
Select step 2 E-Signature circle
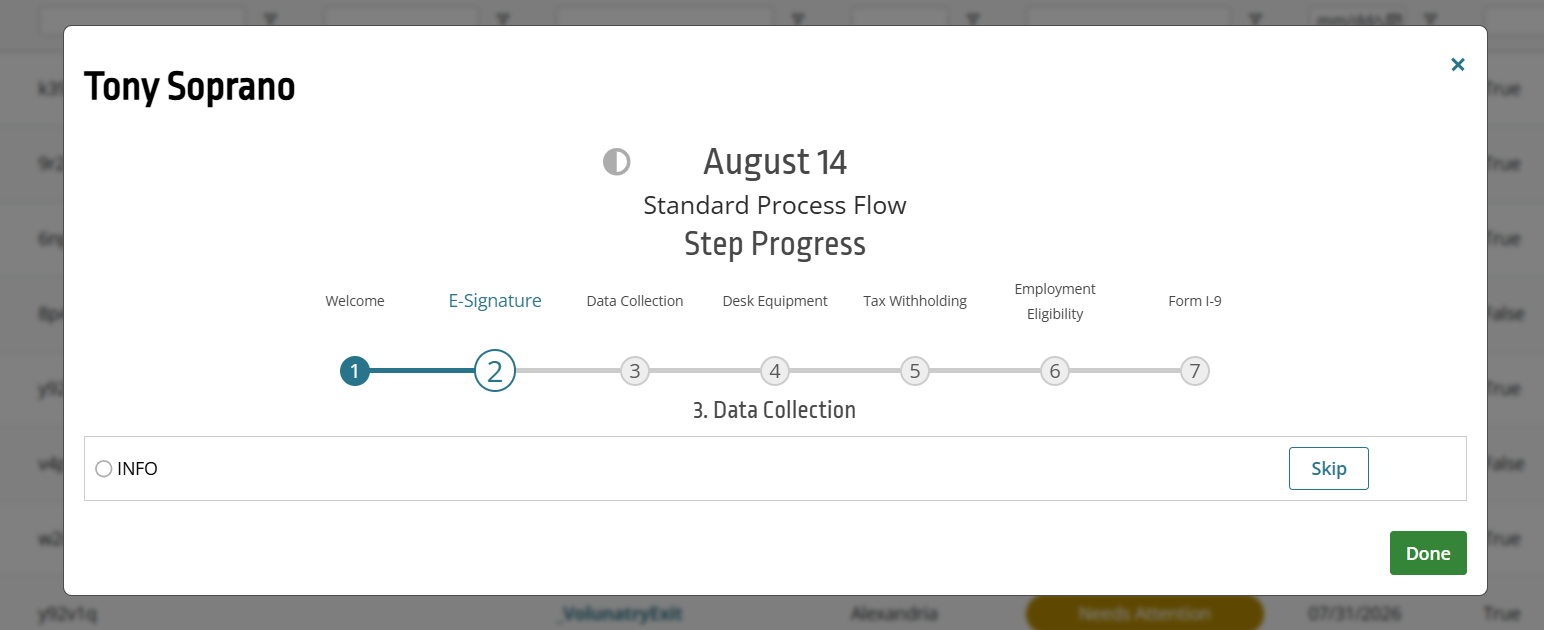[x=495, y=371]
